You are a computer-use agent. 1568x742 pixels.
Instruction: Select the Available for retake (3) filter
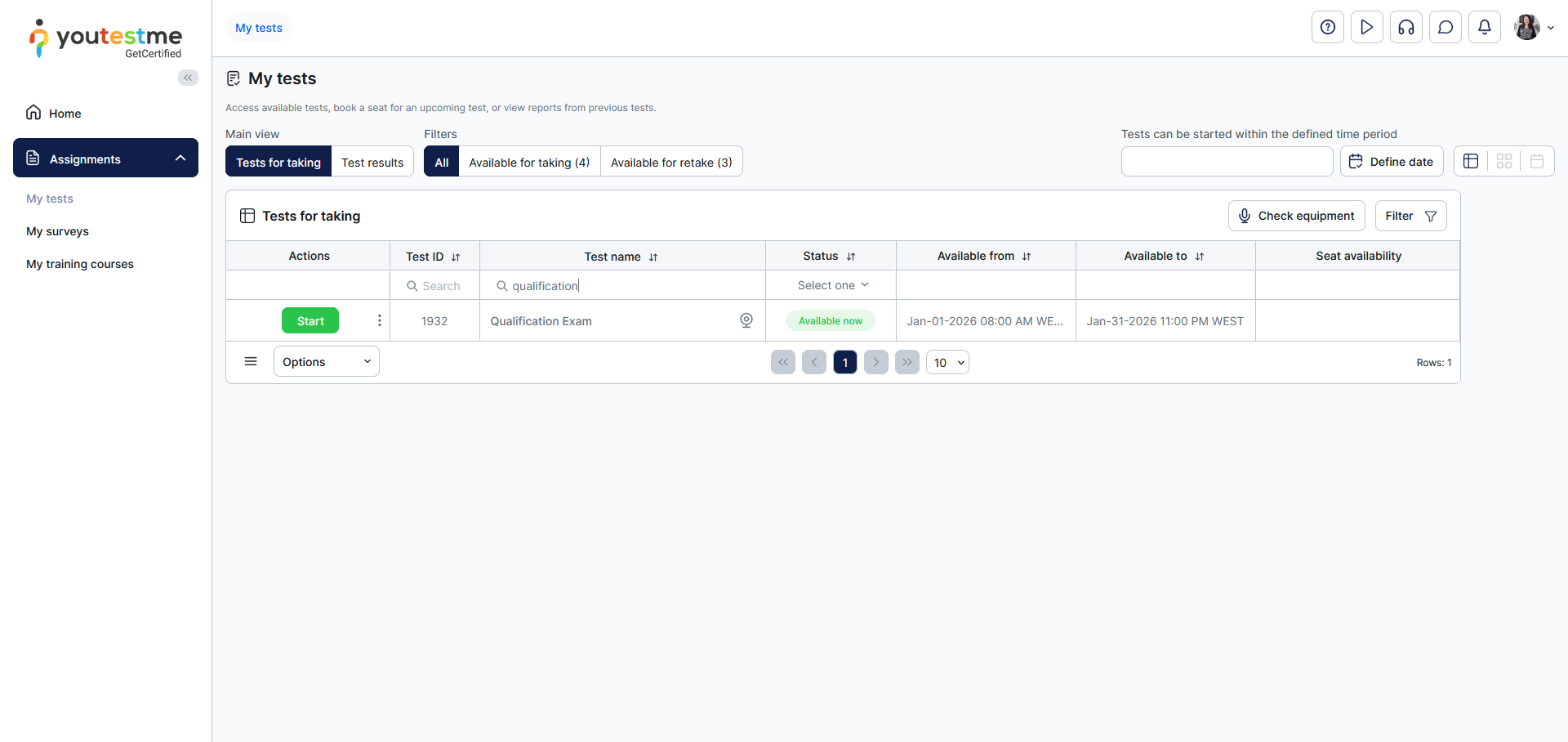coord(670,162)
